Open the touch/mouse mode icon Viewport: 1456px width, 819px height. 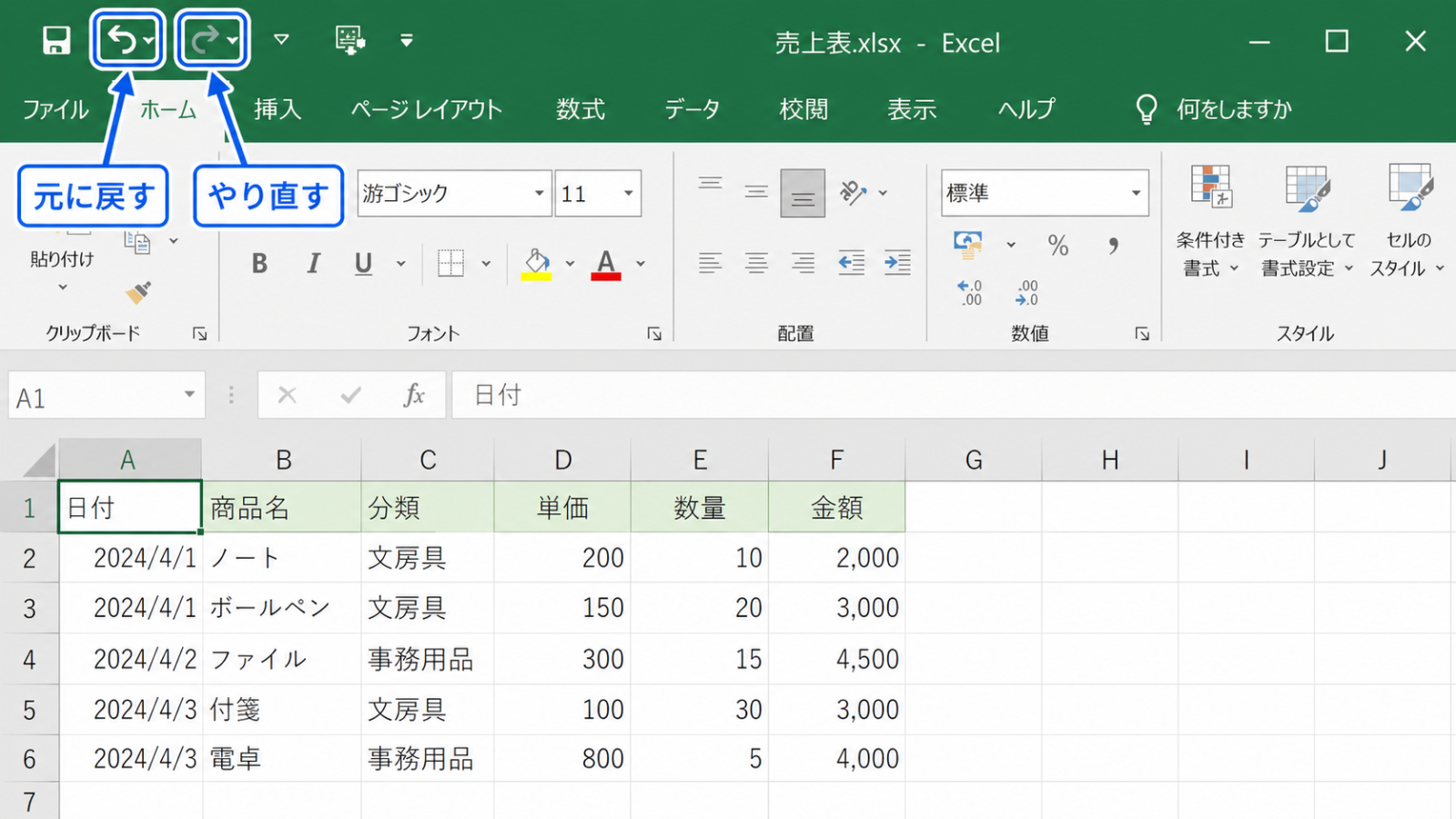350,40
